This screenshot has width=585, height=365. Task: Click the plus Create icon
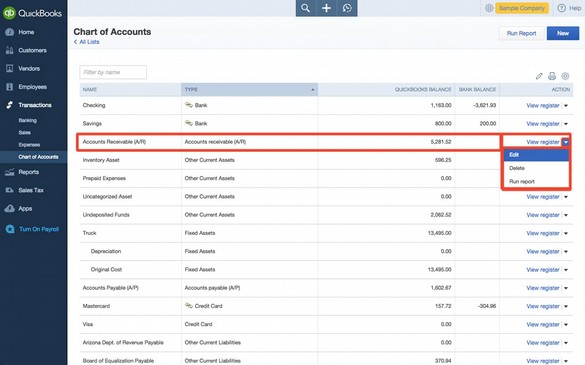click(326, 8)
